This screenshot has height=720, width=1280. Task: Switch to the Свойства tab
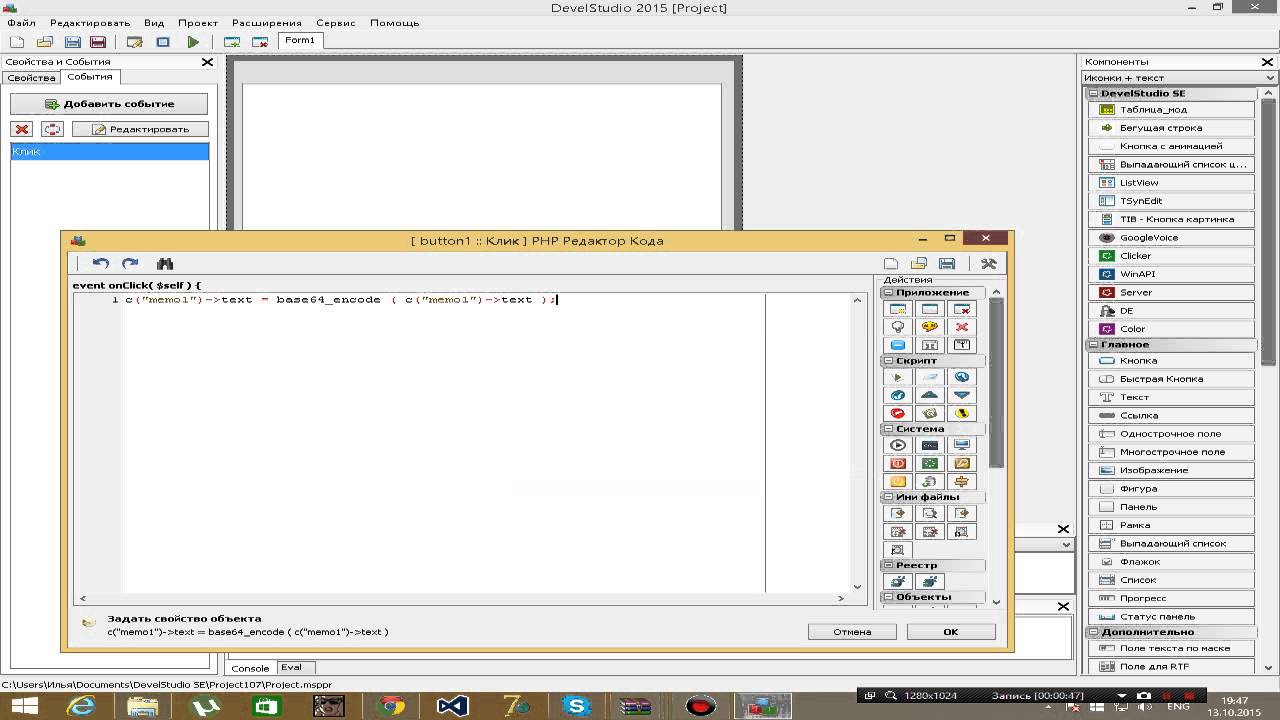point(31,78)
